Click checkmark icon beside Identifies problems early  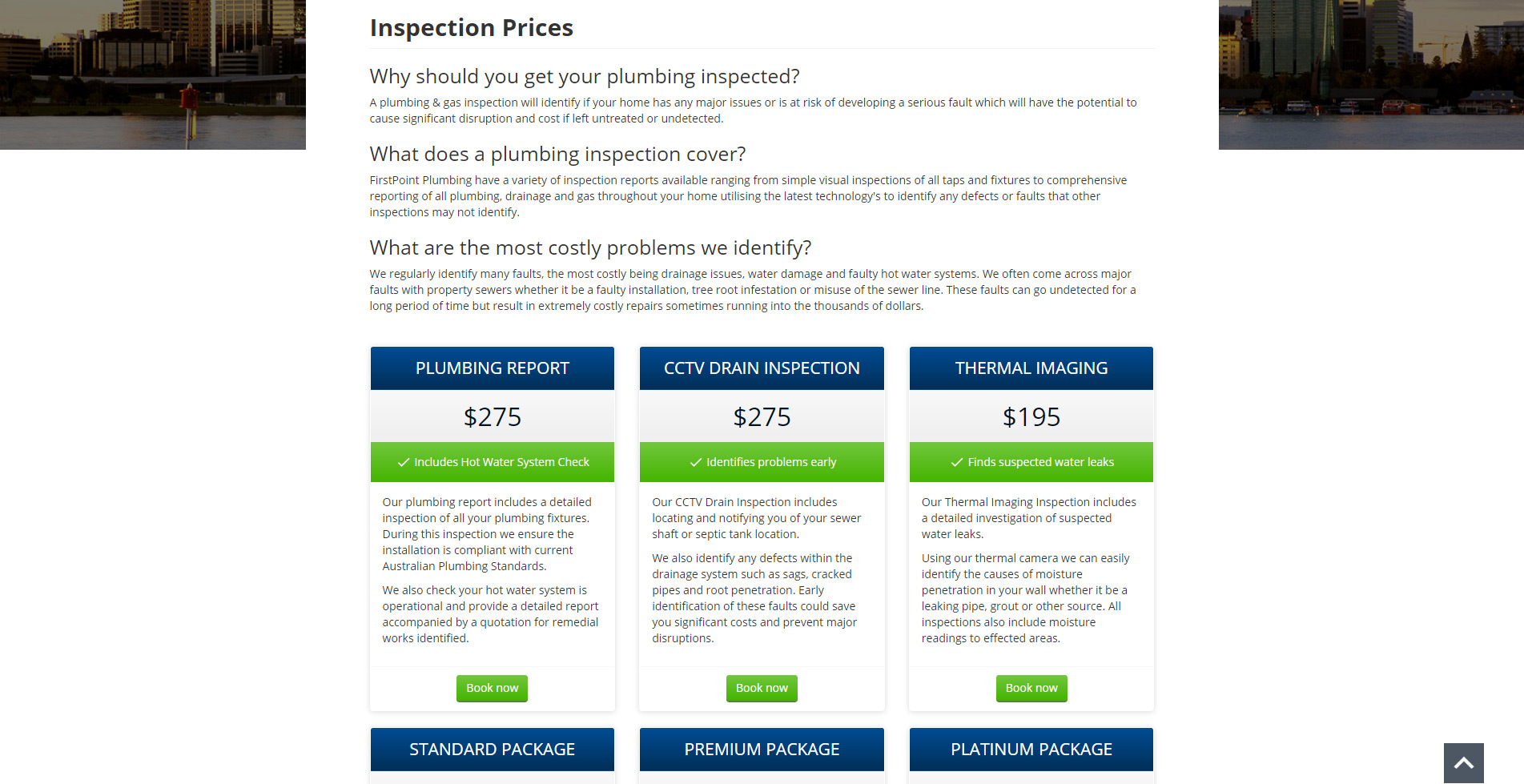(696, 463)
